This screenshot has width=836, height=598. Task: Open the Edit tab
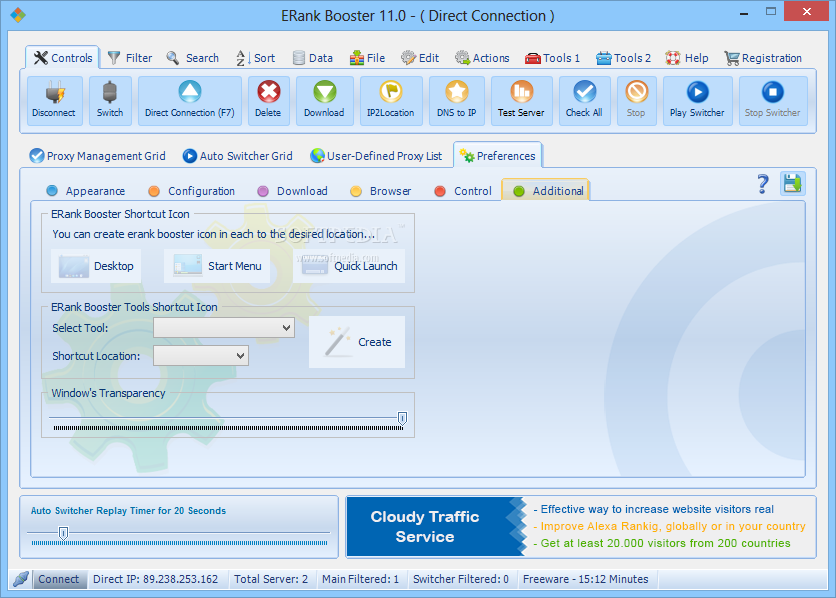[x=420, y=58]
